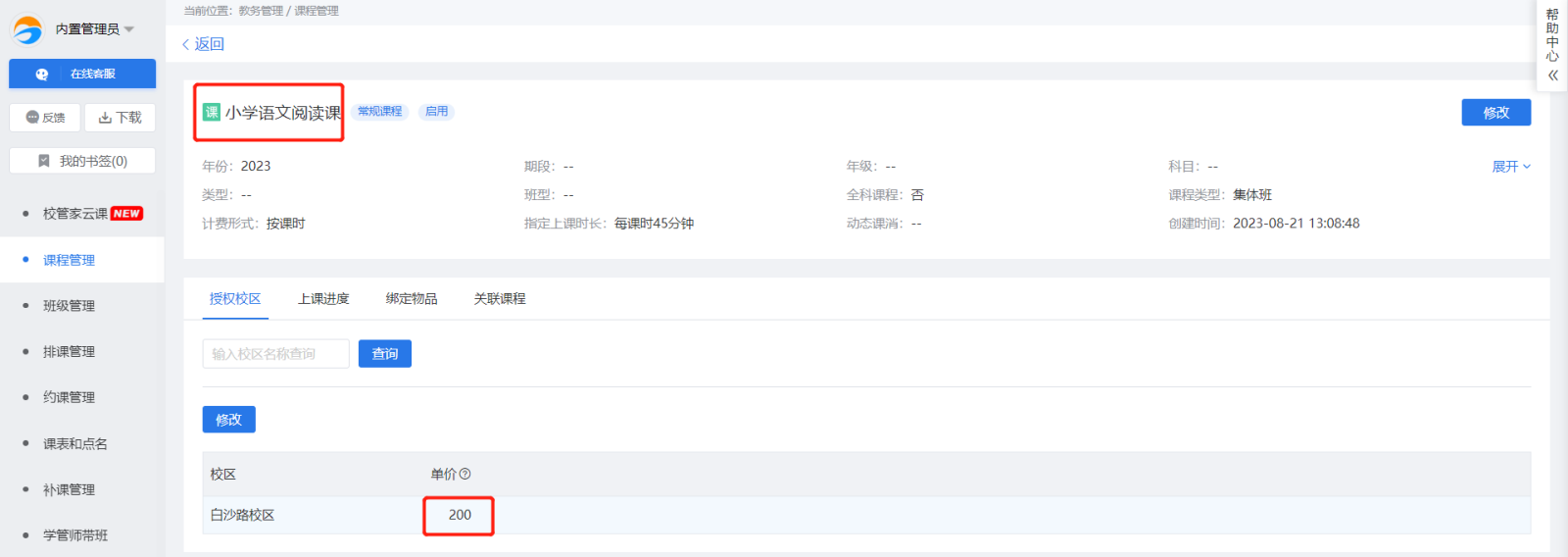This screenshot has height=557, width=1568.
Task: Click the 200 unit price cell
Action: [x=460, y=515]
